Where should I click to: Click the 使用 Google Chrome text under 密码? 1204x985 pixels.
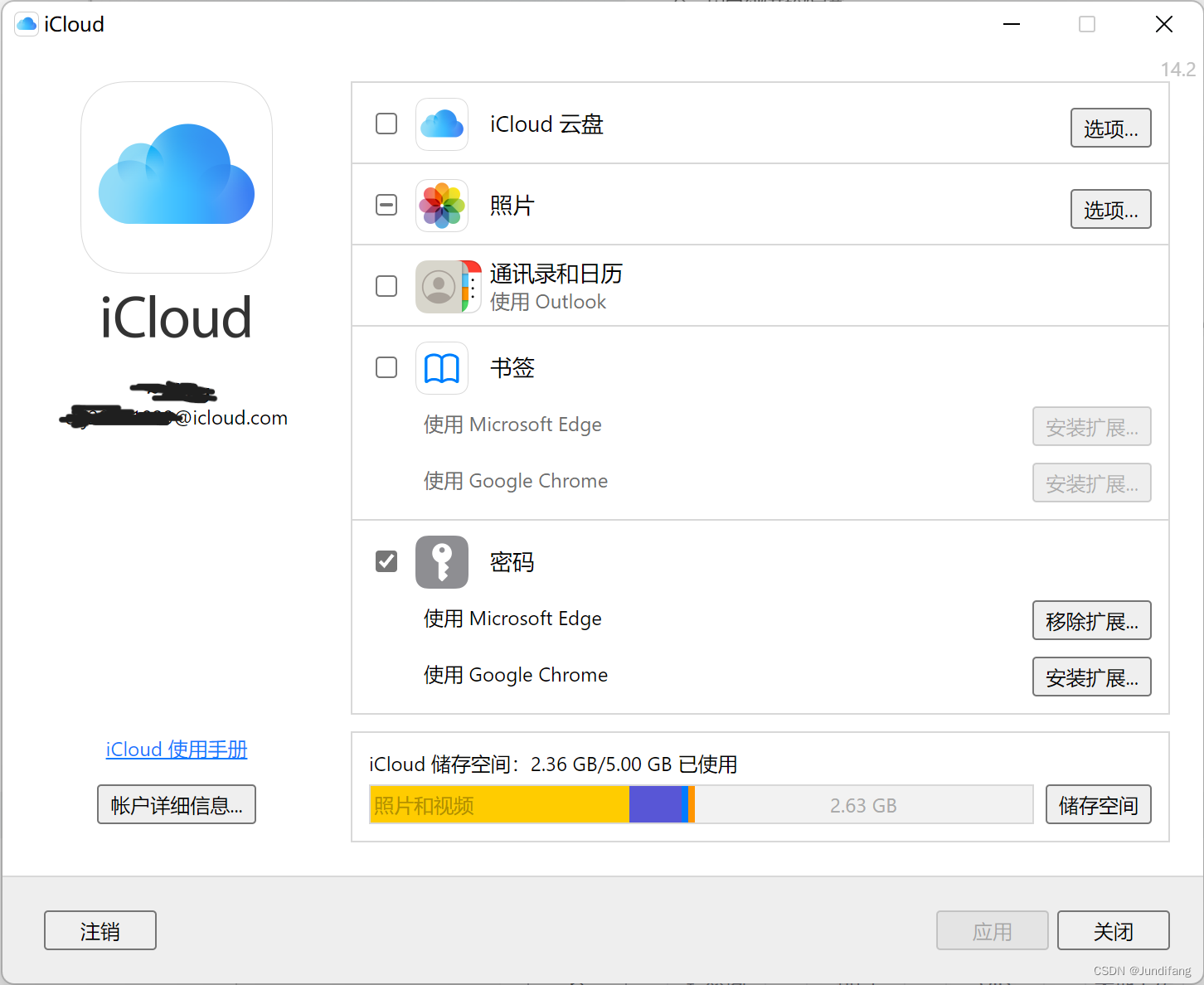[516, 675]
